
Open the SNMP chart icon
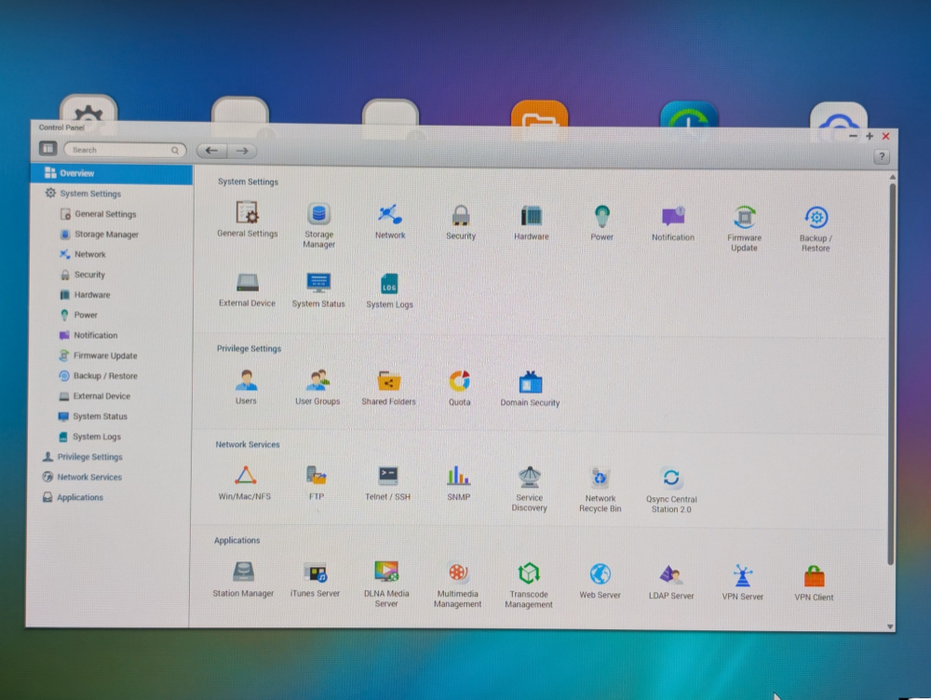click(458, 477)
